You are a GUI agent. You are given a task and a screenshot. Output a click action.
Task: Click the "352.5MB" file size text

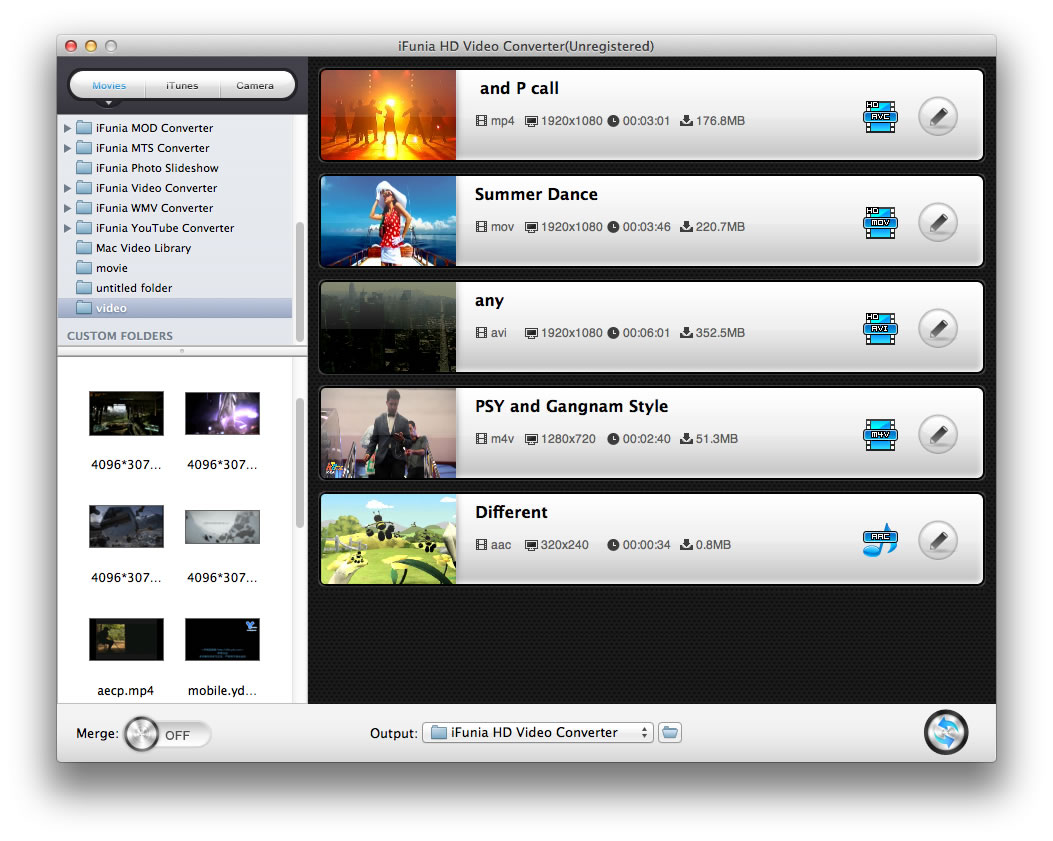coord(720,333)
